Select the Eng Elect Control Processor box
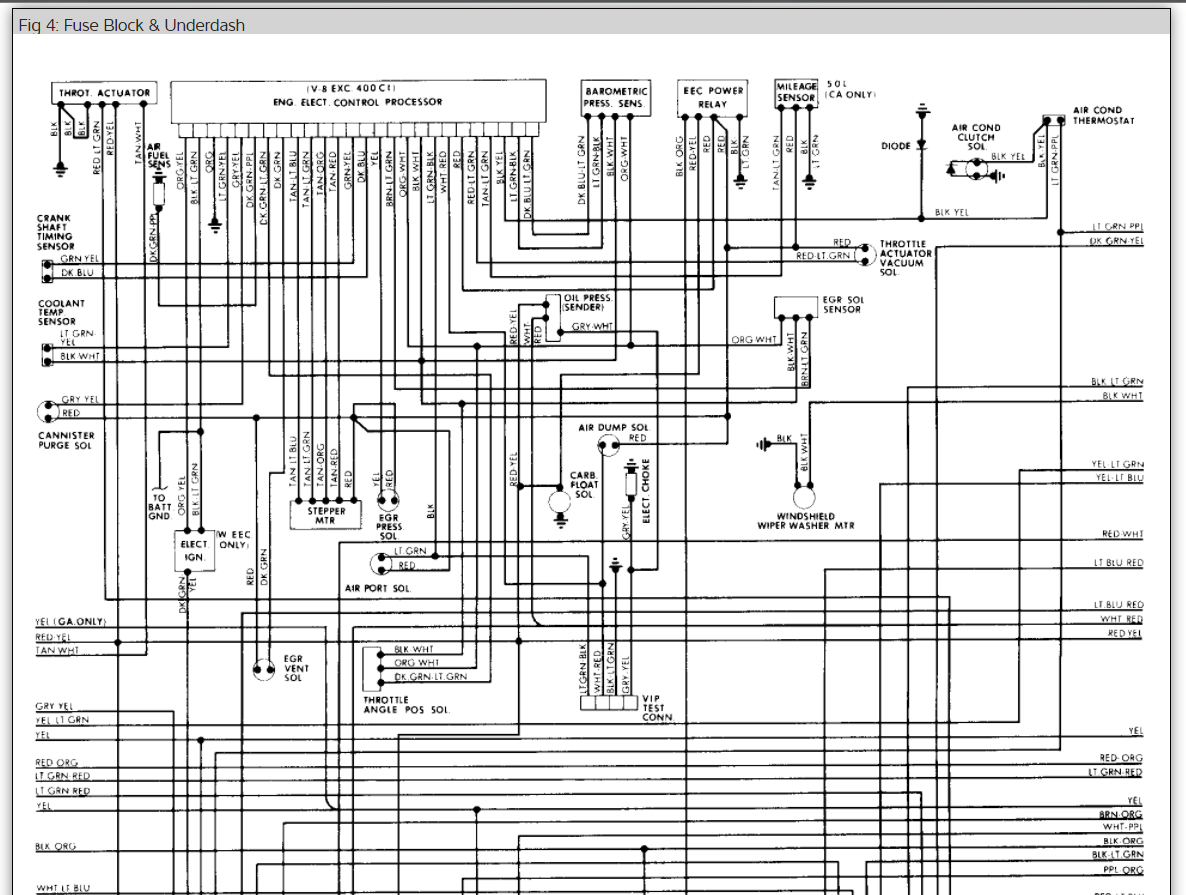This screenshot has width=1186, height=895. pyautogui.click(x=358, y=101)
